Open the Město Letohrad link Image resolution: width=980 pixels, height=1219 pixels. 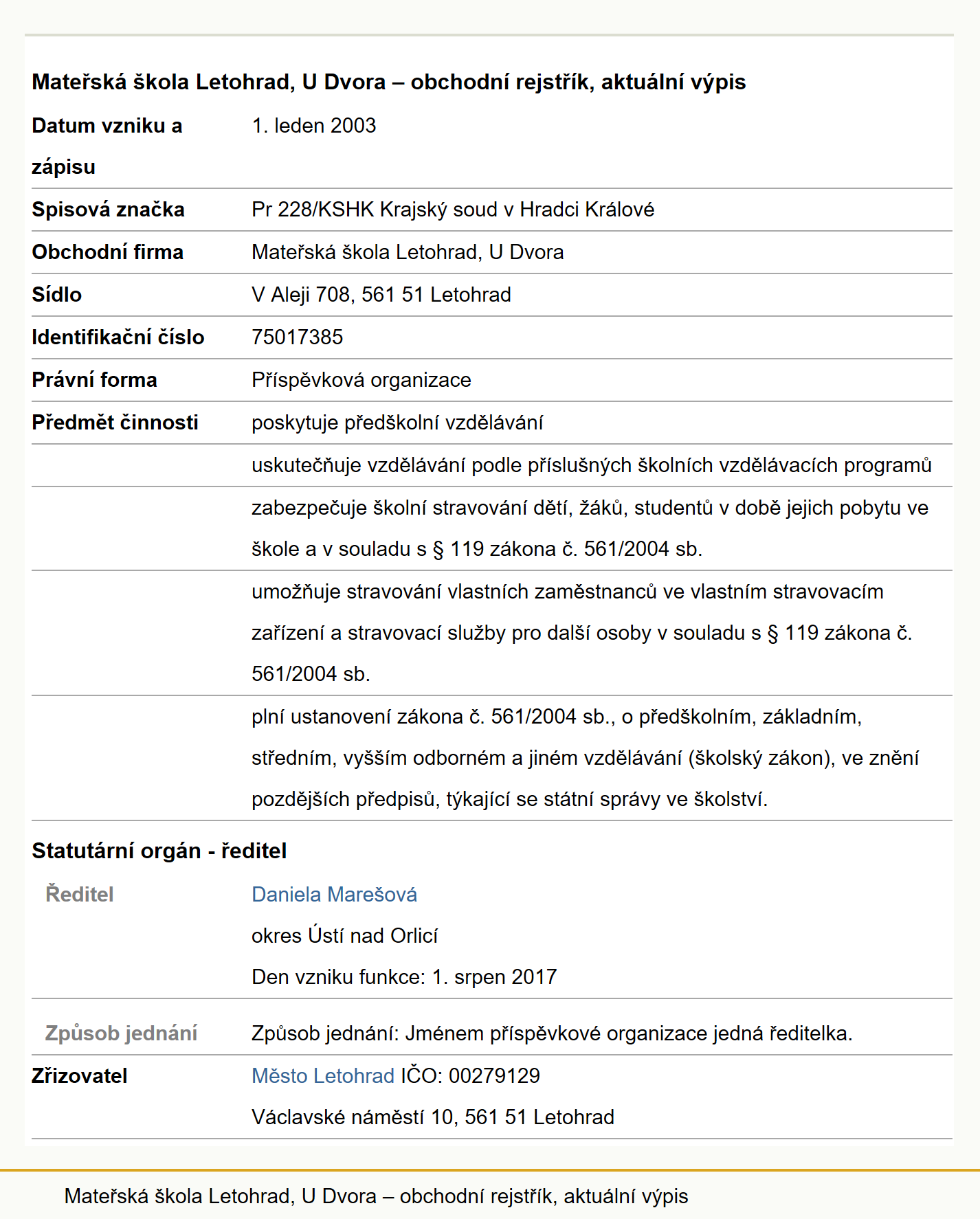click(323, 1075)
